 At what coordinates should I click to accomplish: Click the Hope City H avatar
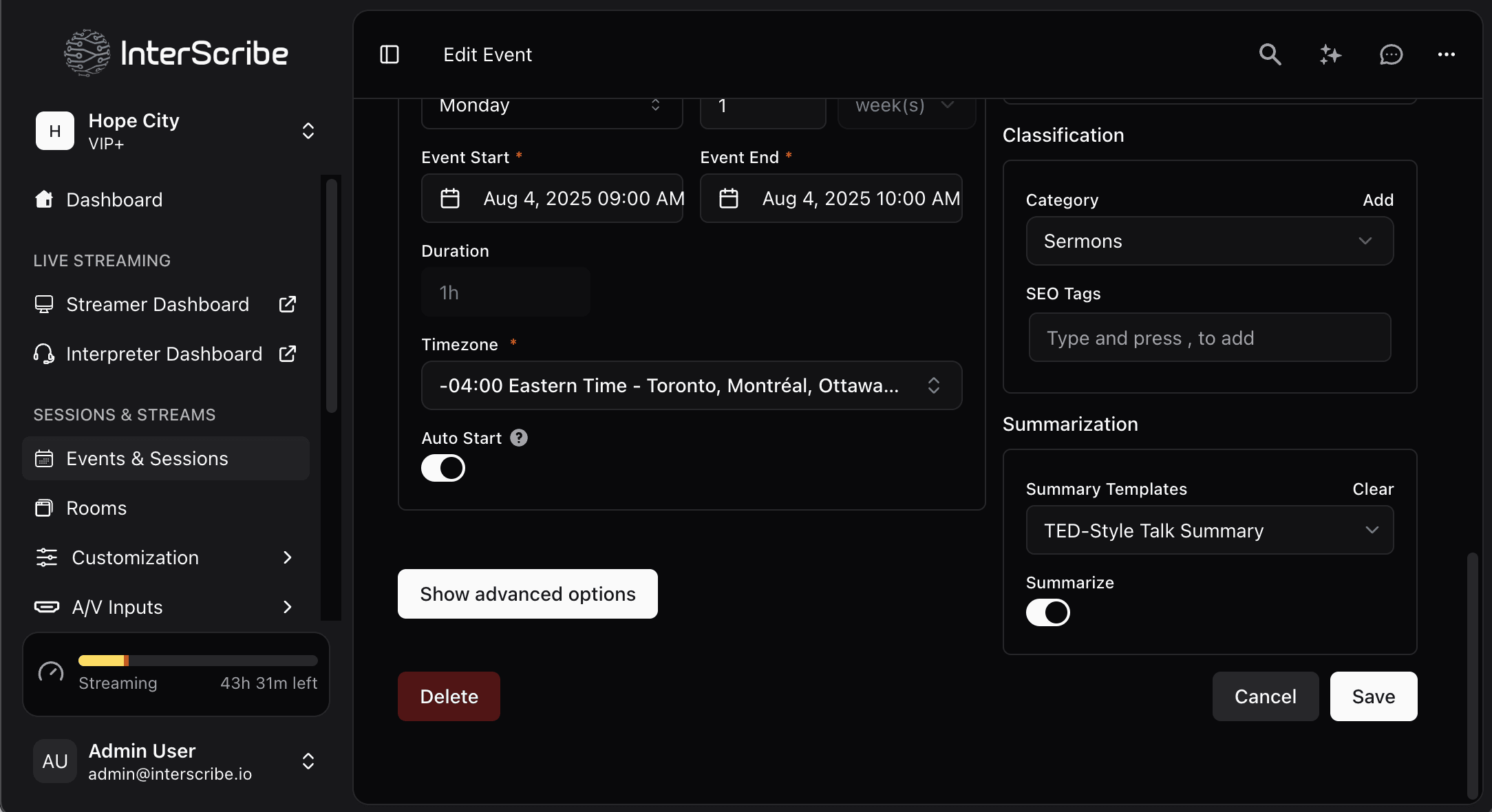coord(55,131)
